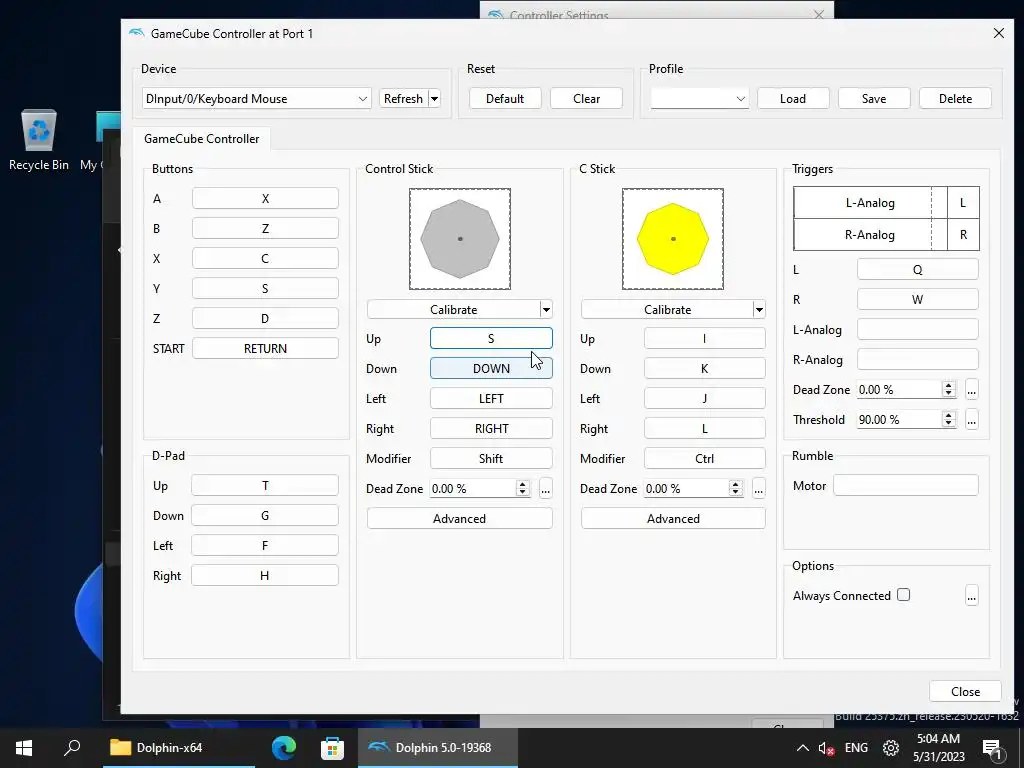
Task: Increase Triggers Threshold with up stepper
Action: click(949, 415)
